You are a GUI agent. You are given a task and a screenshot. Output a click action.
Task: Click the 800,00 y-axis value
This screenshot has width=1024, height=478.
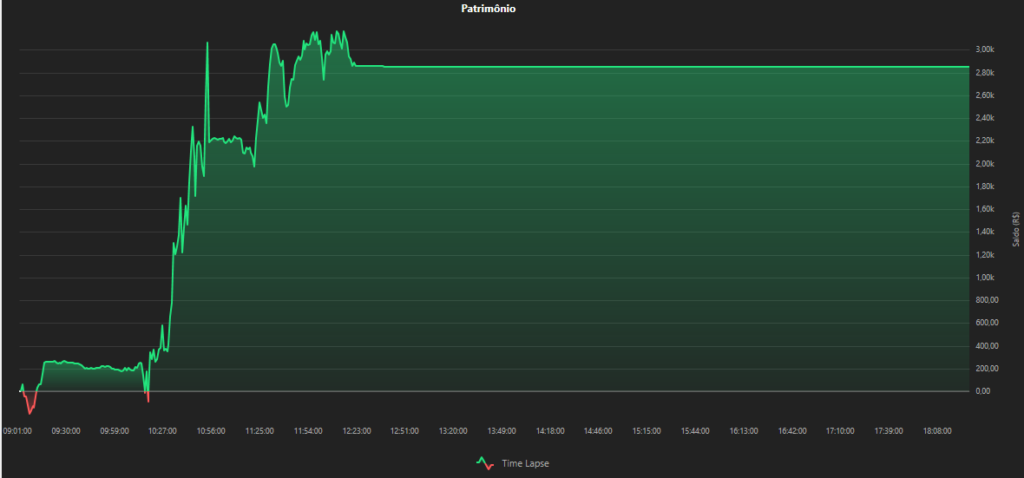(985, 300)
